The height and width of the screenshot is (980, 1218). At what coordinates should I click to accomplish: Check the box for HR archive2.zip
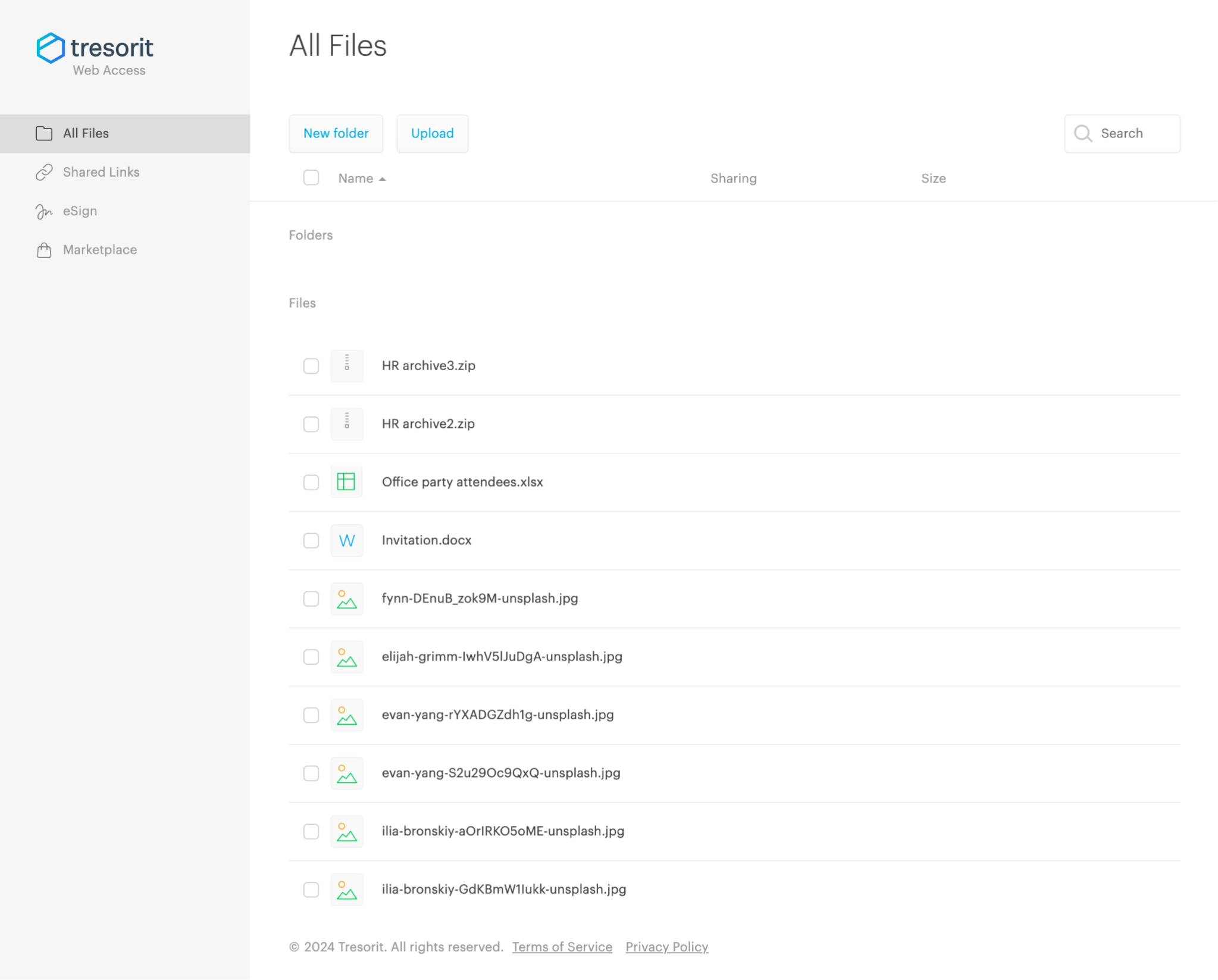click(x=311, y=424)
